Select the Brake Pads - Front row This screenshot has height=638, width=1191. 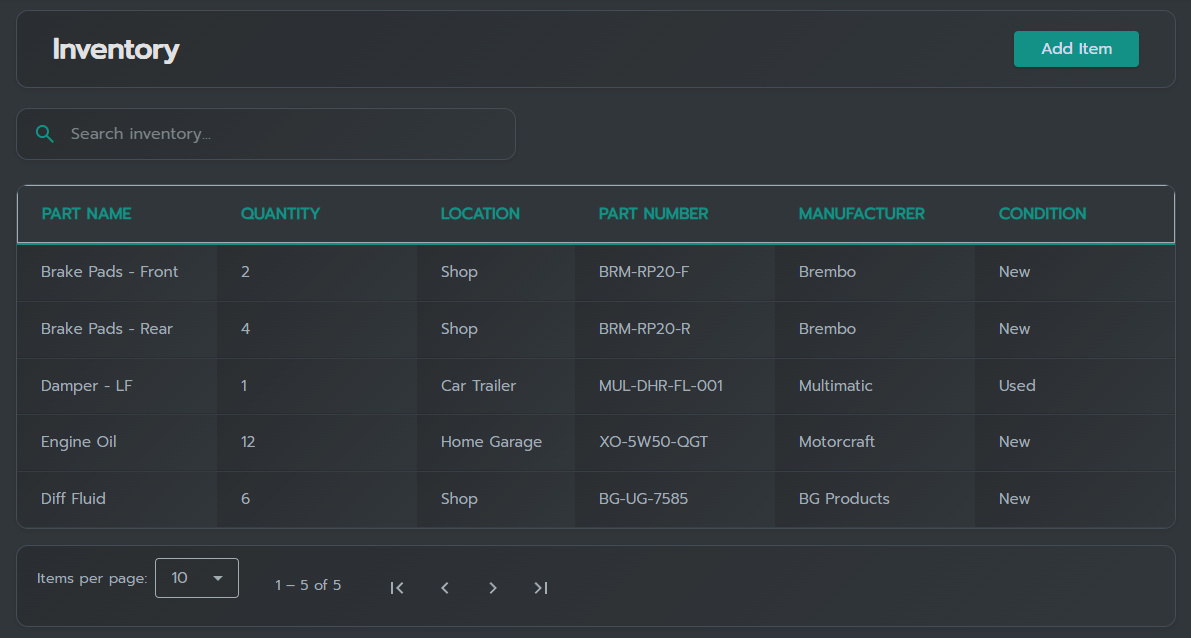[110, 272]
